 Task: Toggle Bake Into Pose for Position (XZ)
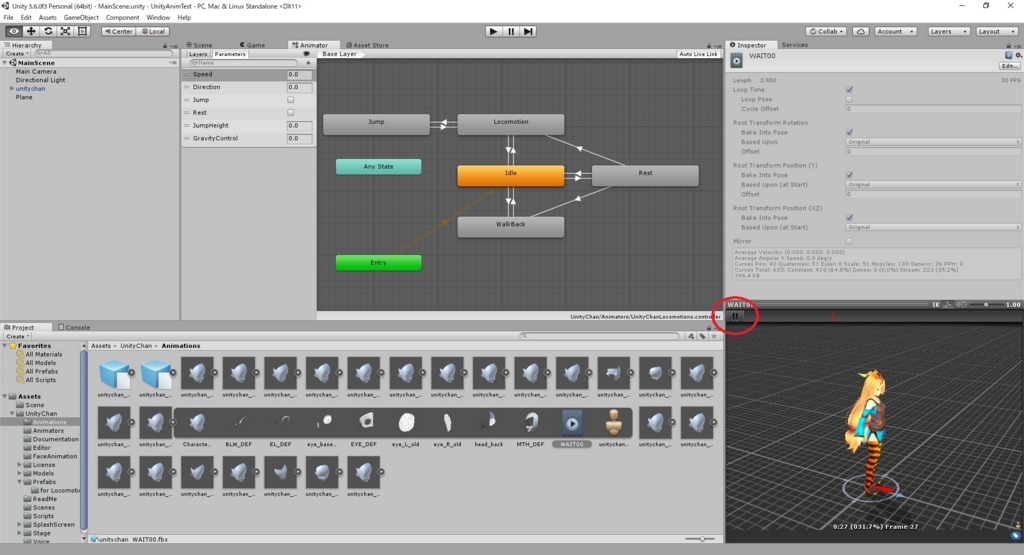pyautogui.click(x=849, y=217)
